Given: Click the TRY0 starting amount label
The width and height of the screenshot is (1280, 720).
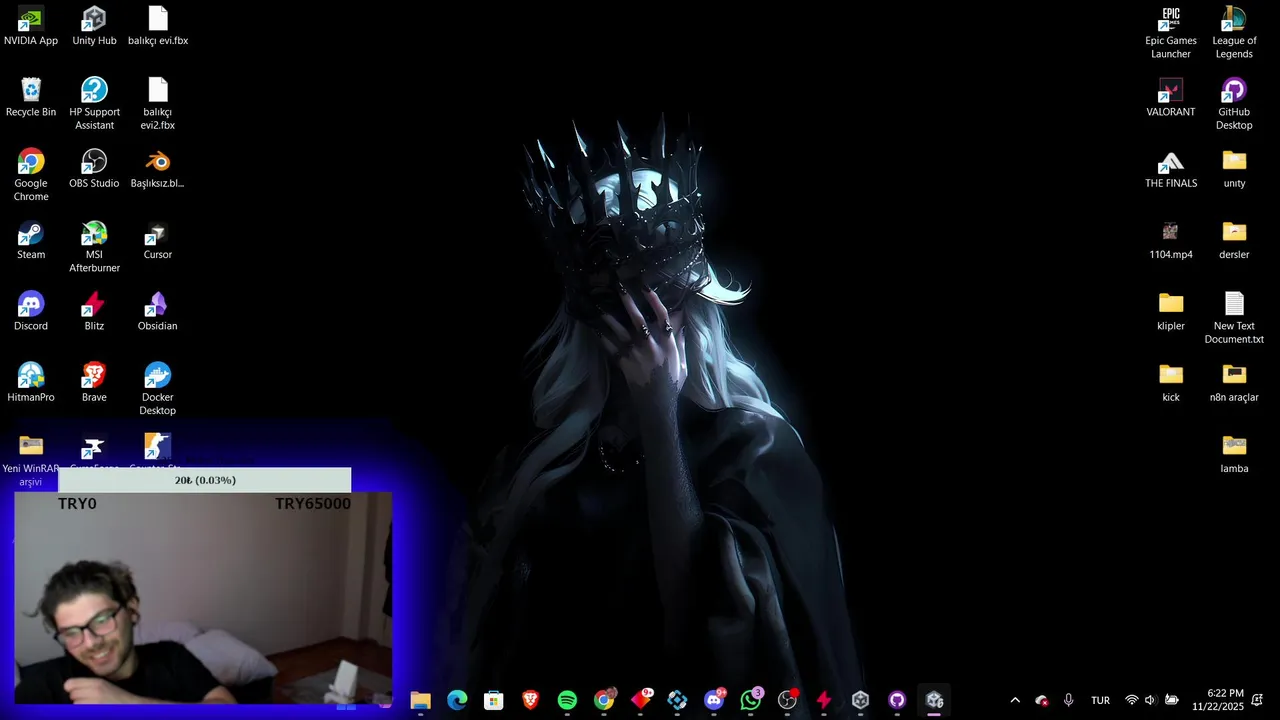Looking at the screenshot, I should [77, 504].
